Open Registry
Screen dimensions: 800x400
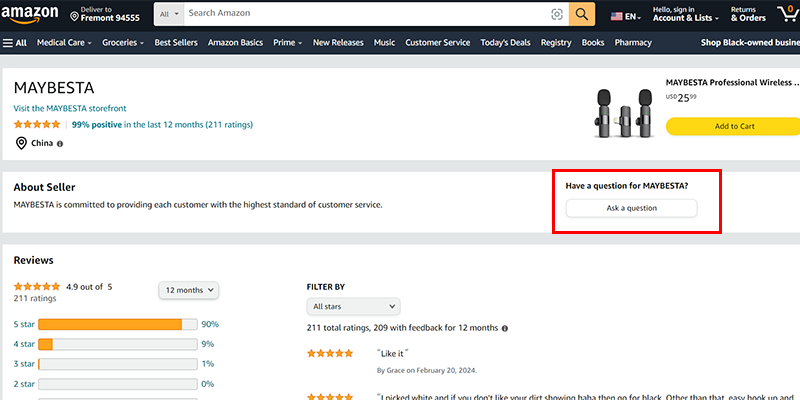(556, 43)
